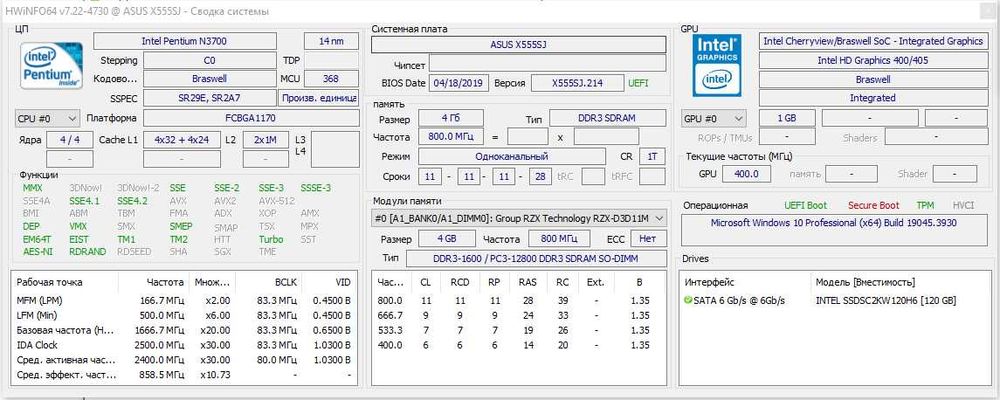Viewport: 1000px width, 400px height.
Task: Click the Turbo feature label
Action: coord(271,239)
